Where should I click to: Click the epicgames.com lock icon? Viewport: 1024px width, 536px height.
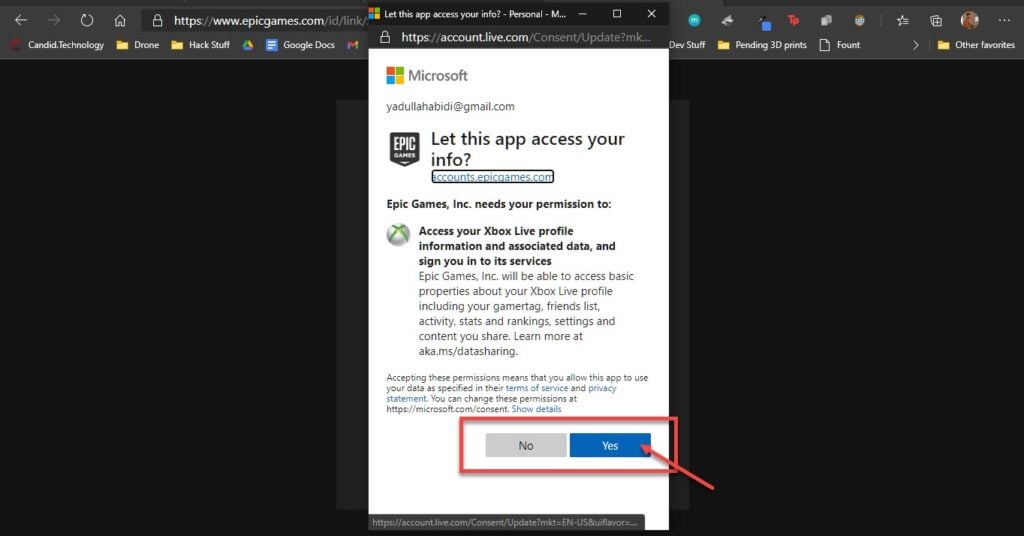point(157,20)
